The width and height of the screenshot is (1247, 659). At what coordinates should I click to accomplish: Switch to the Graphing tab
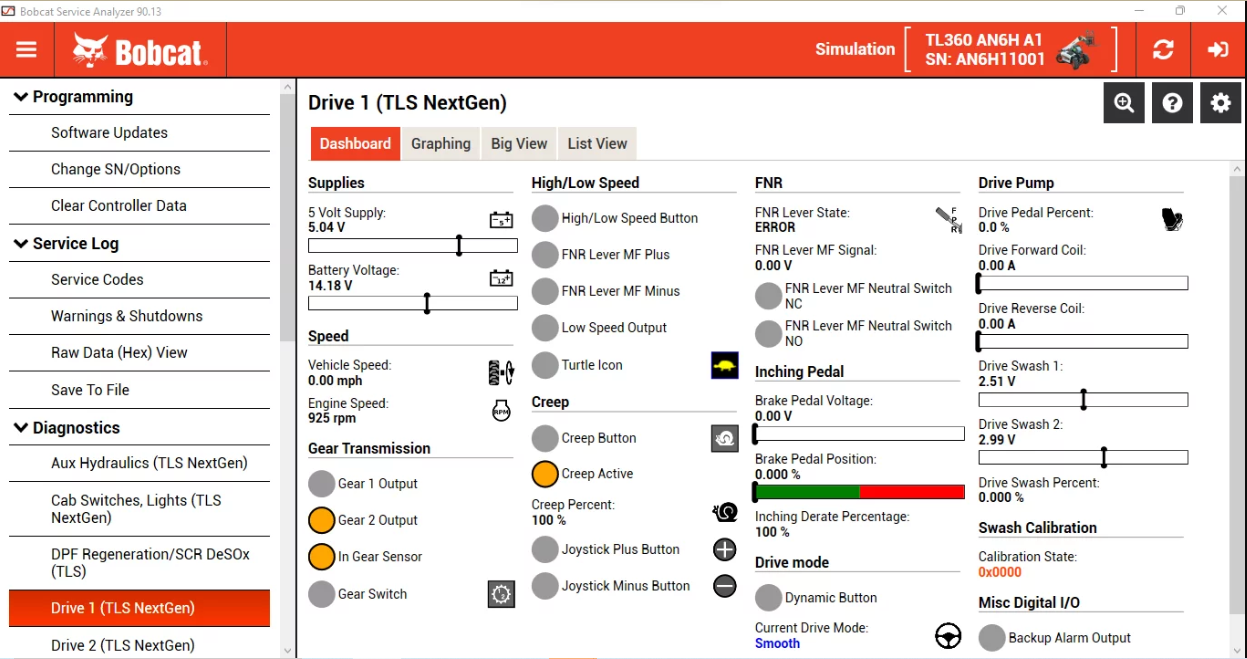[x=440, y=143]
